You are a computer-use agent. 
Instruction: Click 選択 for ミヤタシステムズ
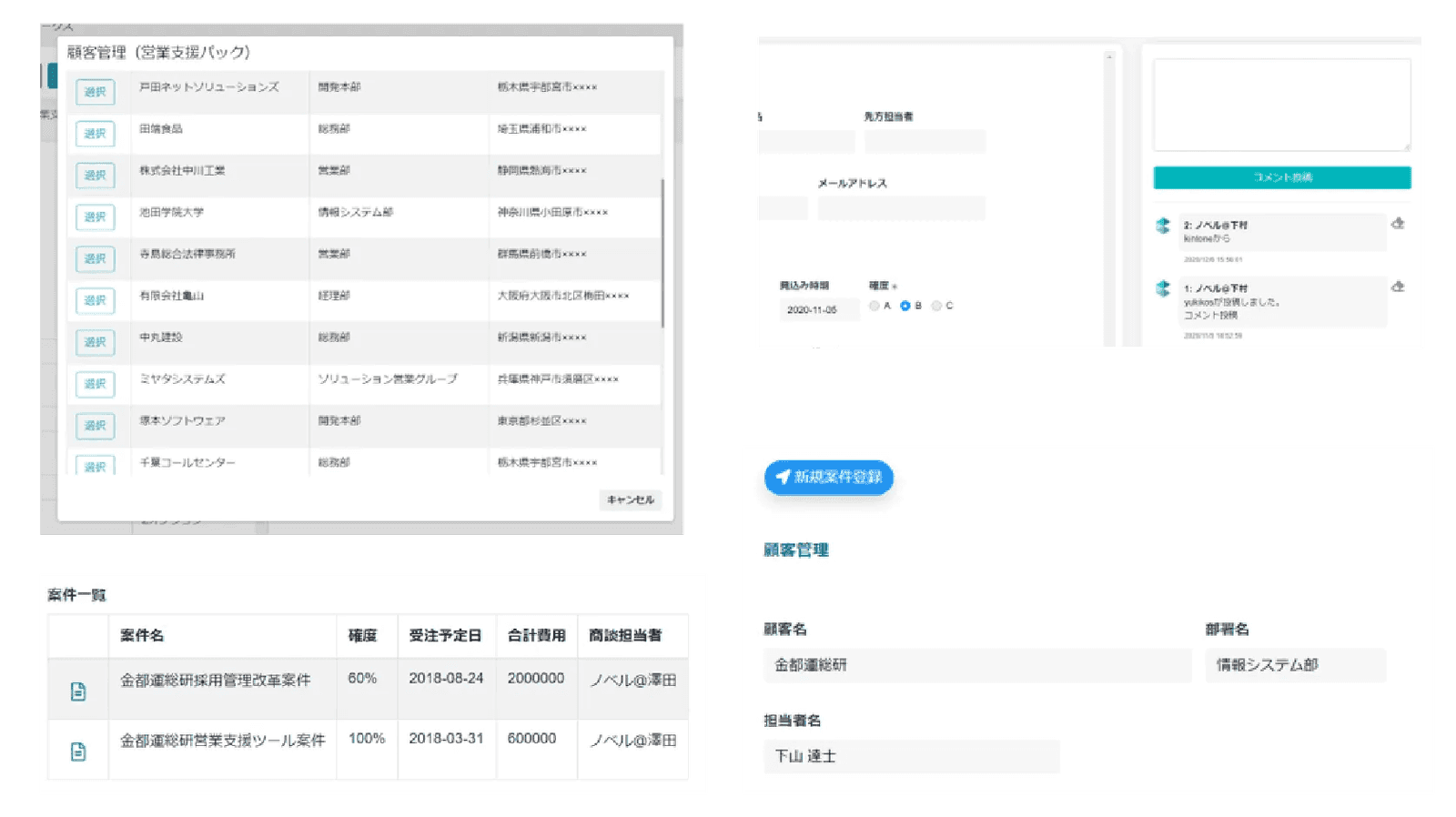click(95, 384)
